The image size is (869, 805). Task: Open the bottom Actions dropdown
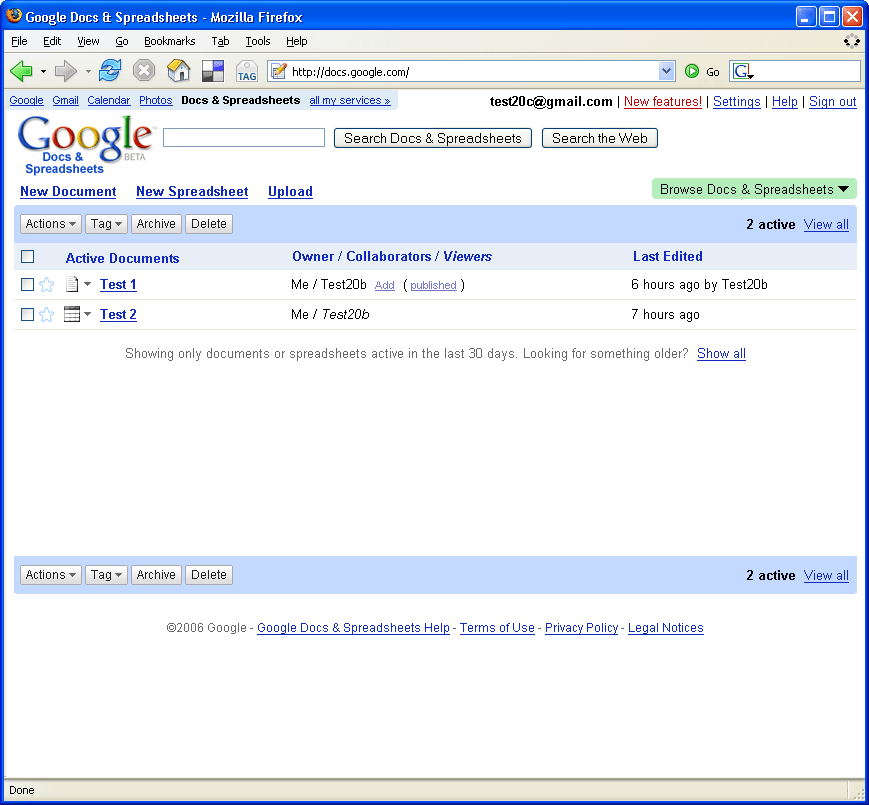pos(50,575)
